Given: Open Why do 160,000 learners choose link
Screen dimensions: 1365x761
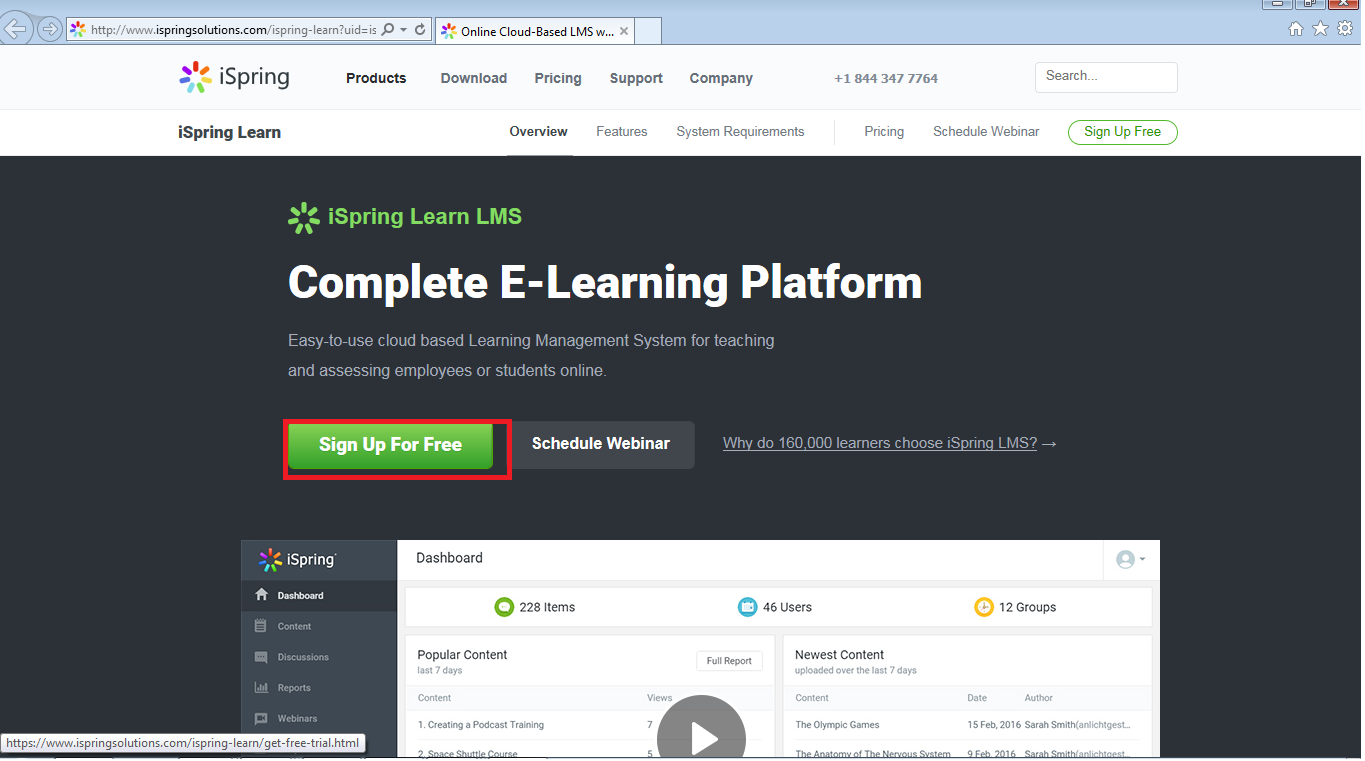Looking at the screenshot, I should click(x=880, y=443).
